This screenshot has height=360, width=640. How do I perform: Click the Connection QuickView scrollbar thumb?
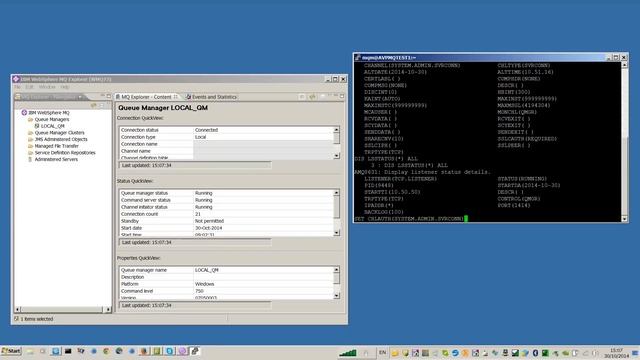[336, 138]
